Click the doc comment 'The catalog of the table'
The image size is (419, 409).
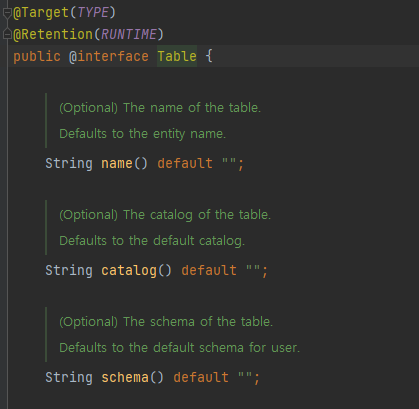[x=197, y=215]
